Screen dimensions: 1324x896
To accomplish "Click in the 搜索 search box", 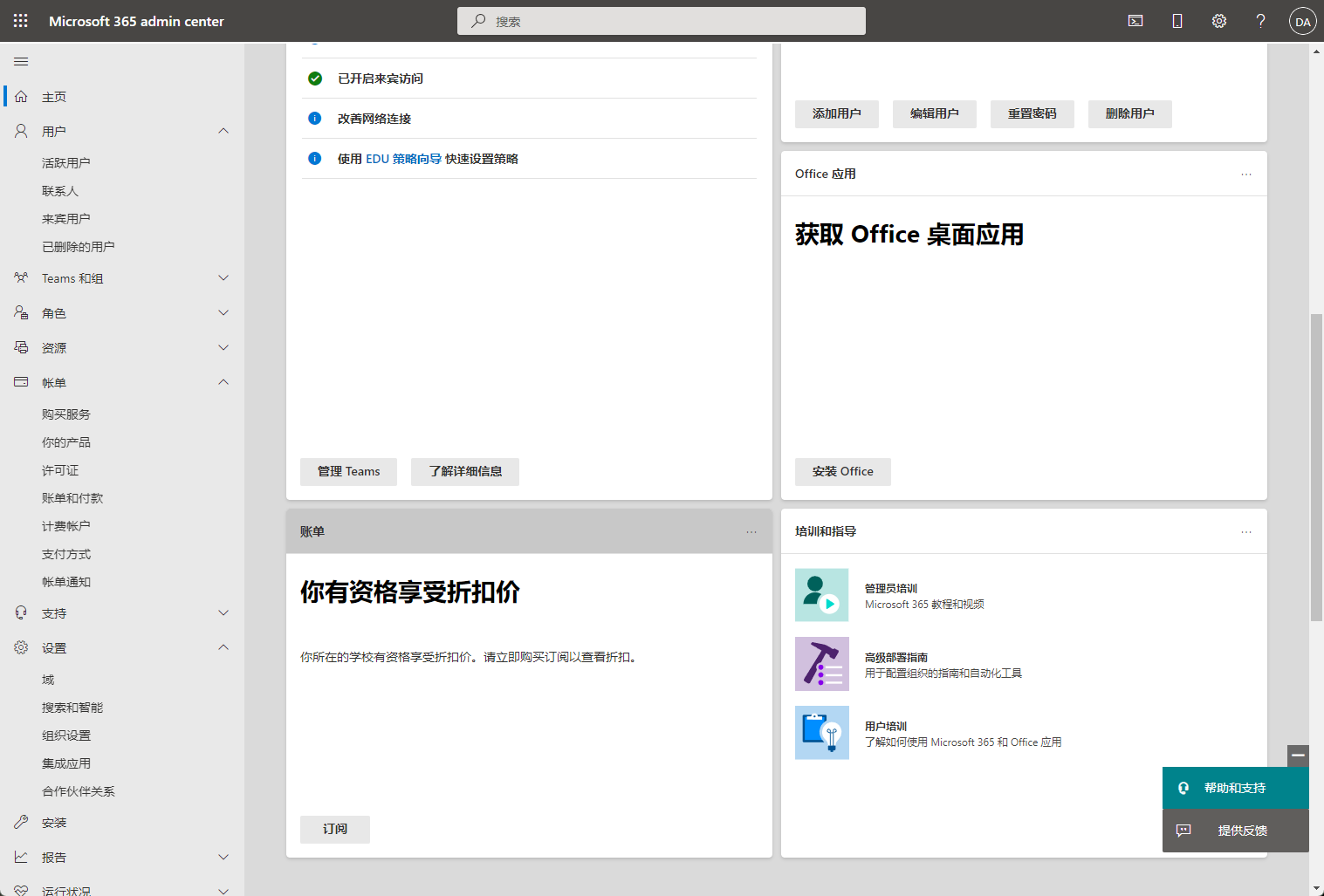I will click(662, 21).
